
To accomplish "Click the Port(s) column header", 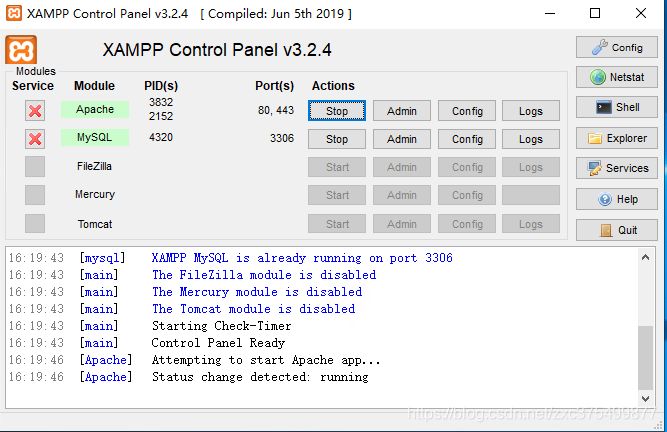I will click(x=274, y=86).
